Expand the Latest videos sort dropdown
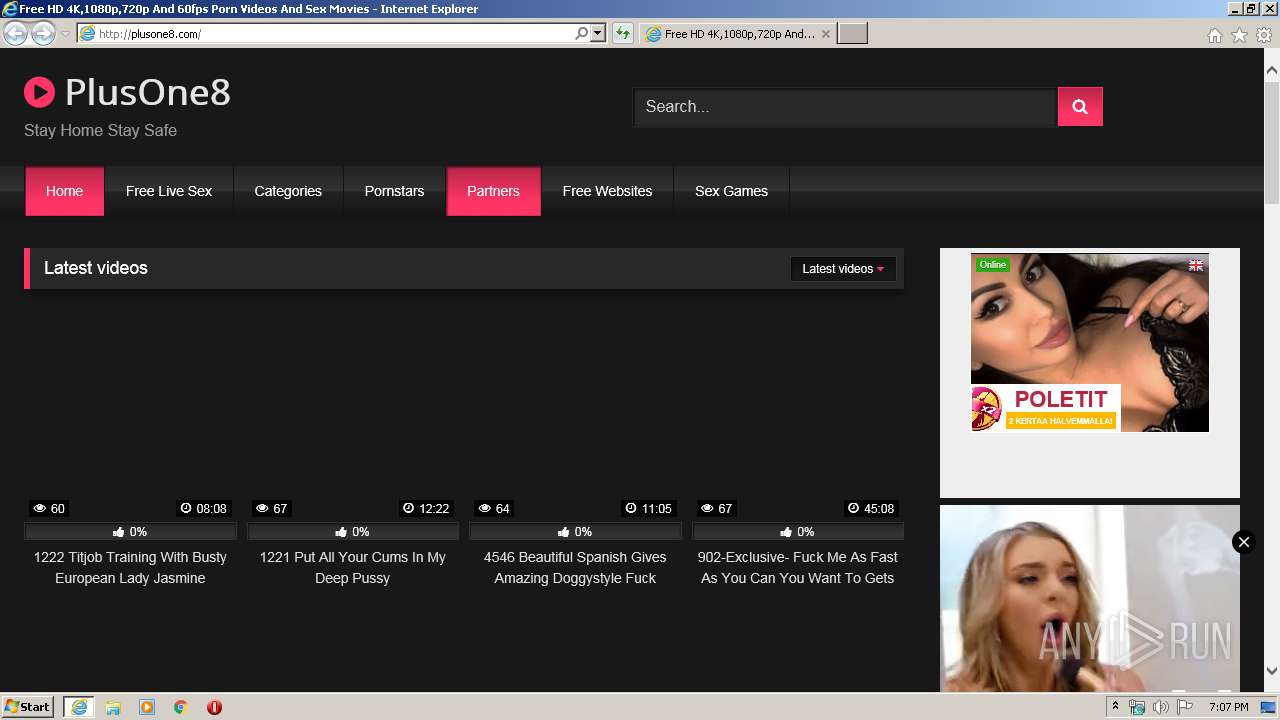Image resolution: width=1280 pixels, height=720 pixels. (x=843, y=269)
